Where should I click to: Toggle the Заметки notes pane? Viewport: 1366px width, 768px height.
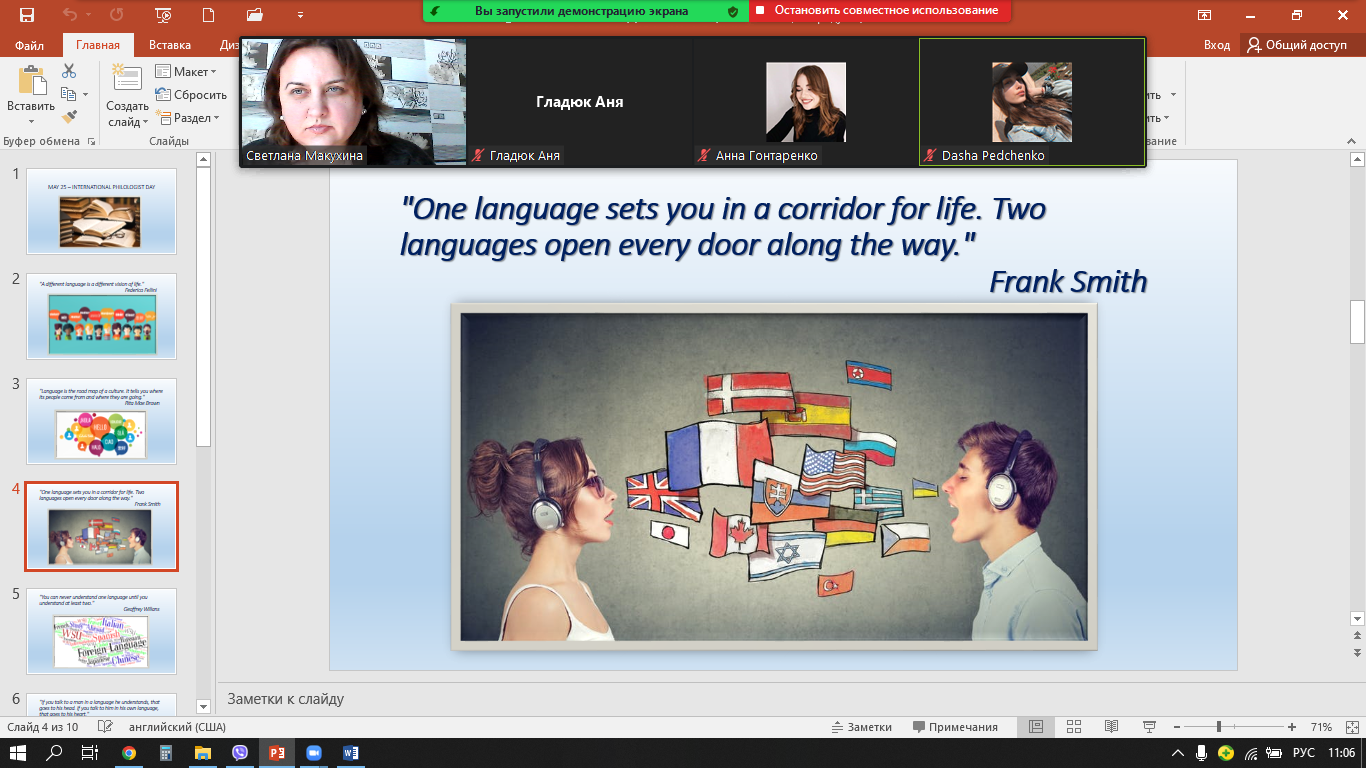click(x=864, y=727)
